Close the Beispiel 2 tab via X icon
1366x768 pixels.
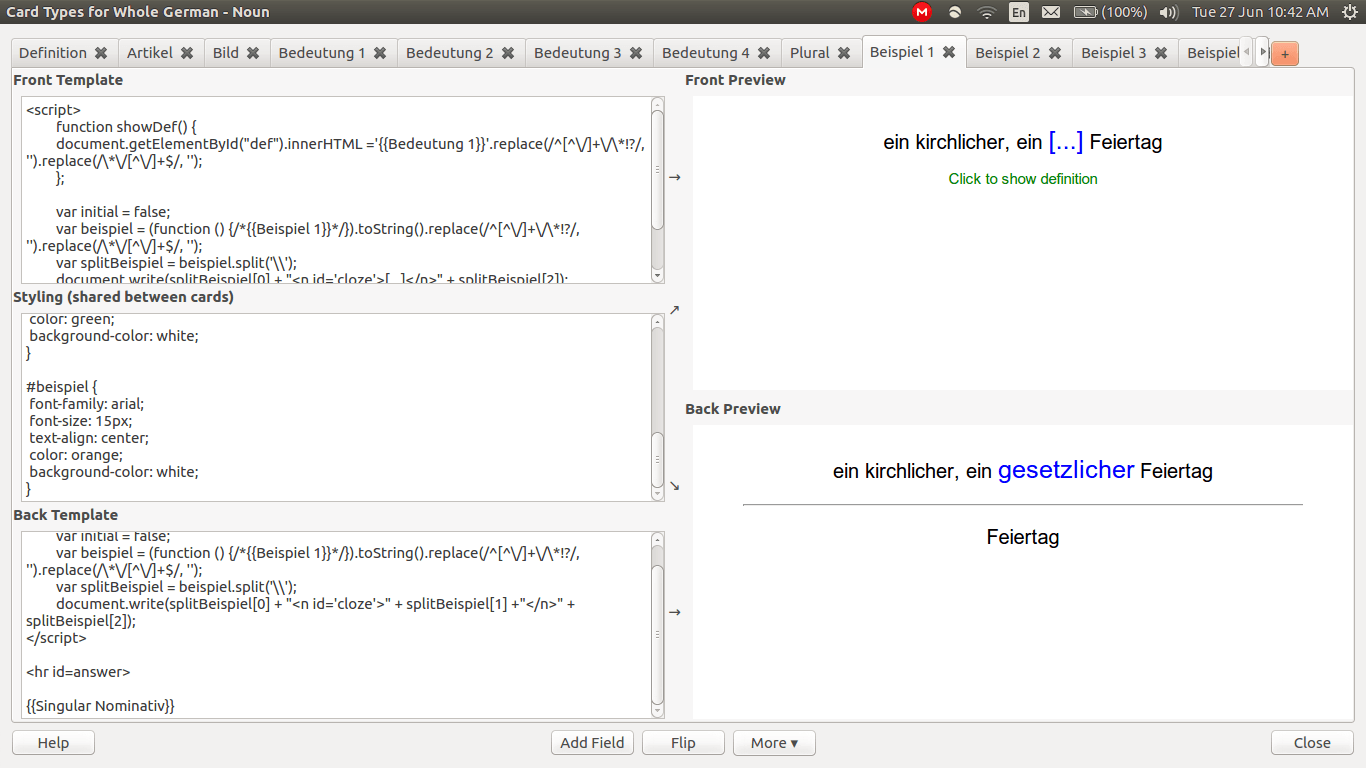[x=1055, y=53]
